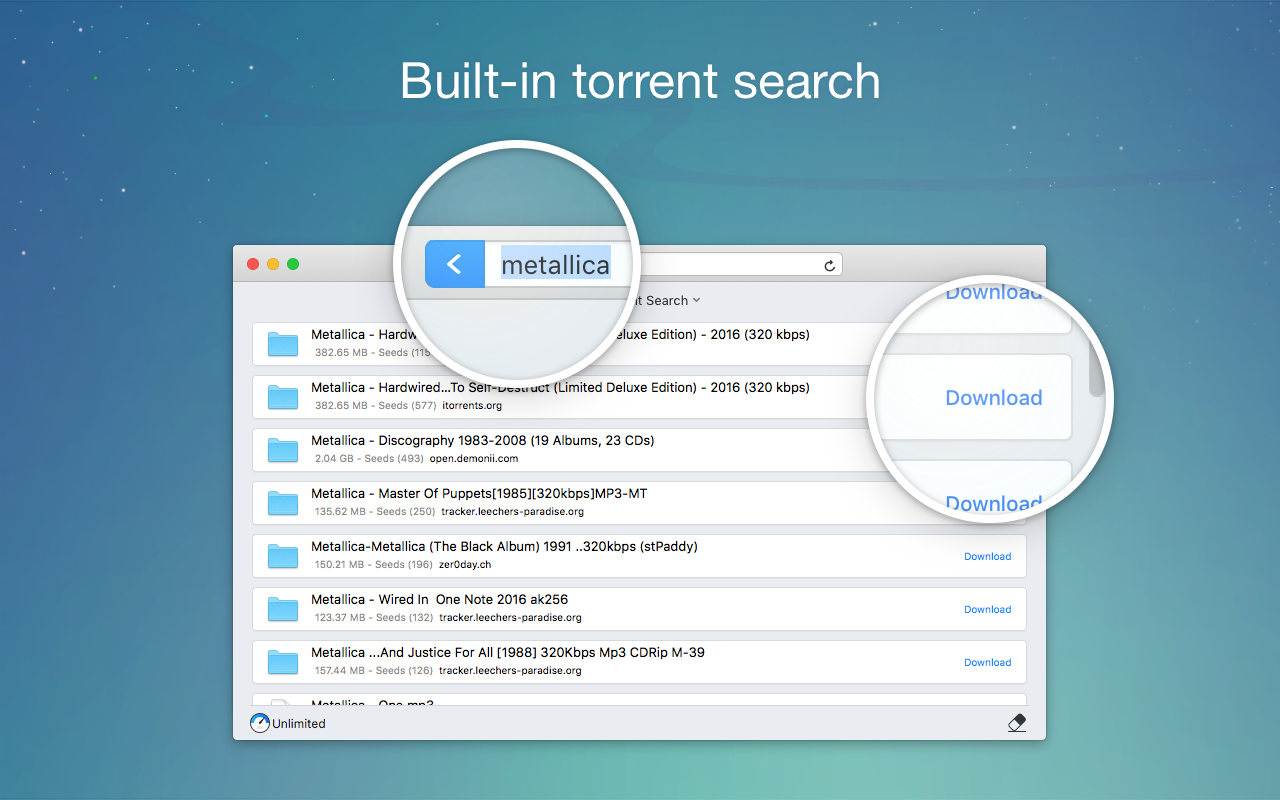Click folder icon of Wired In One Note row

[x=283, y=609]
